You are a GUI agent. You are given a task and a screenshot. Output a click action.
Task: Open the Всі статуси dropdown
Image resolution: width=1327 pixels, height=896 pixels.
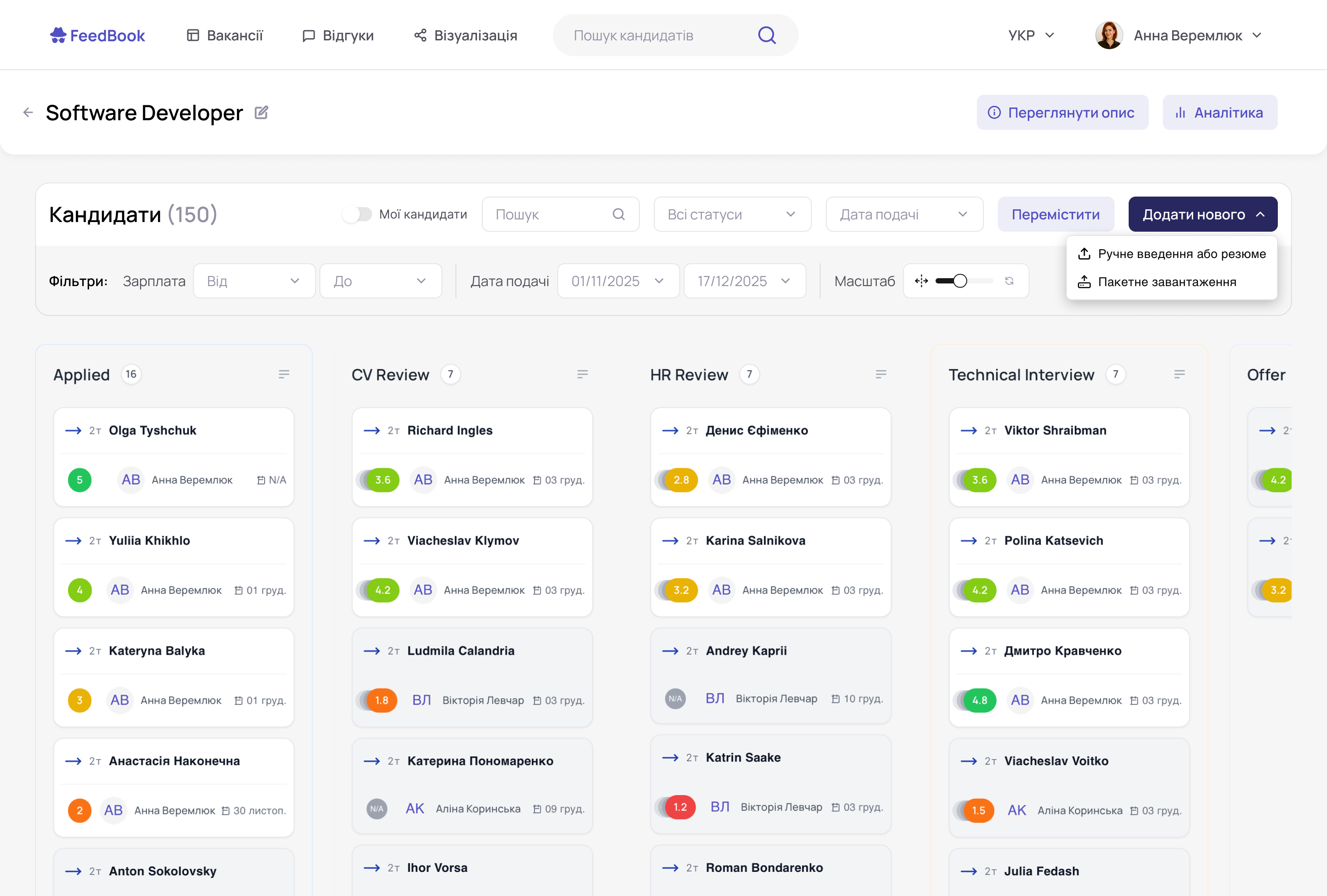732,214
